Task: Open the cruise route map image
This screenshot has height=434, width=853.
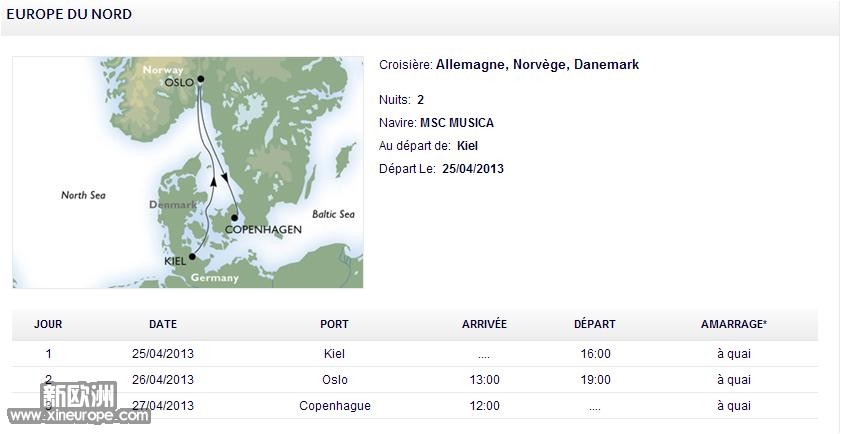Action: [x=188, y=172]
